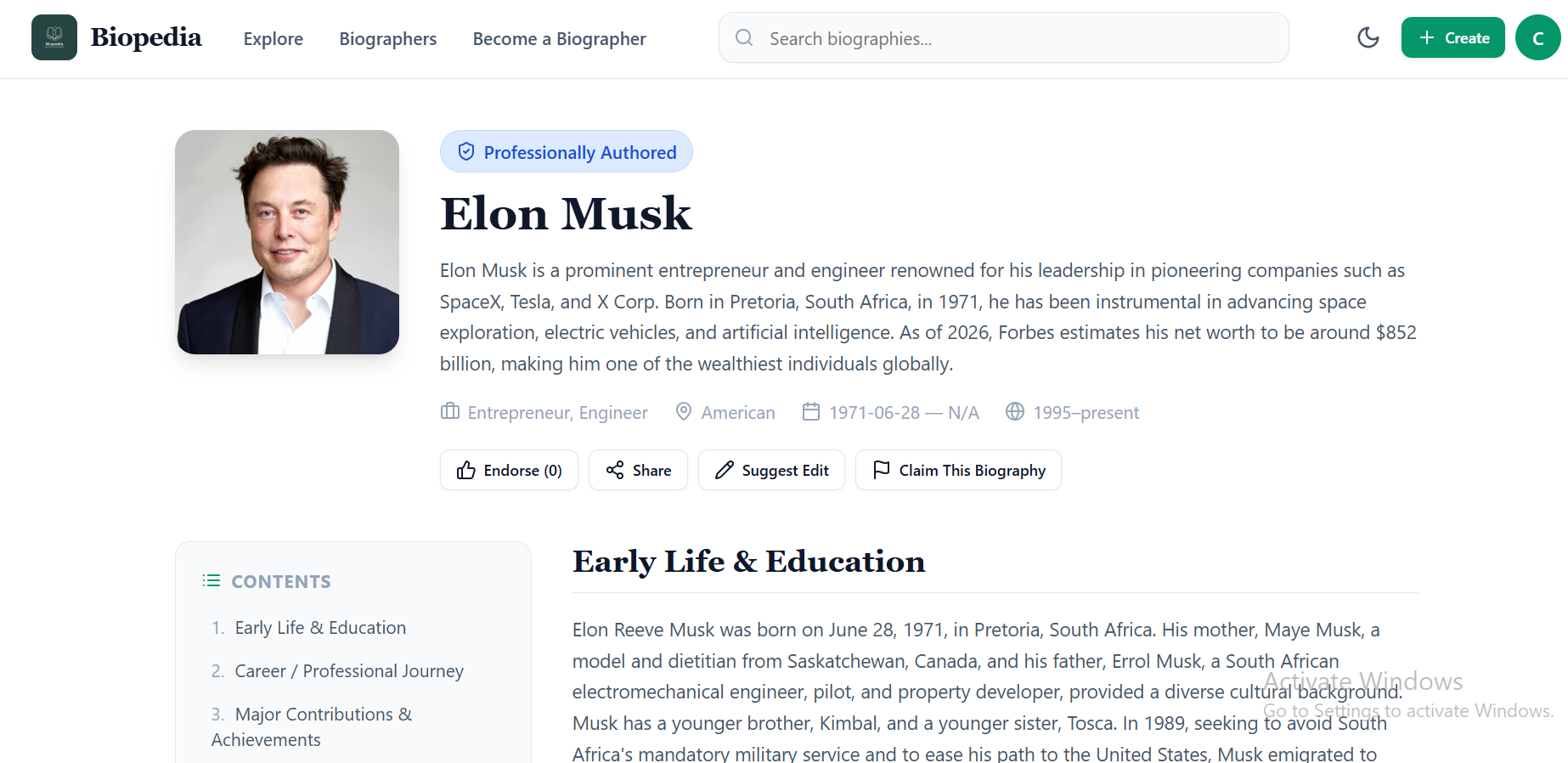Click the calendar icon near the birth date
1568x763 pixels.
(x=812, y=411)
